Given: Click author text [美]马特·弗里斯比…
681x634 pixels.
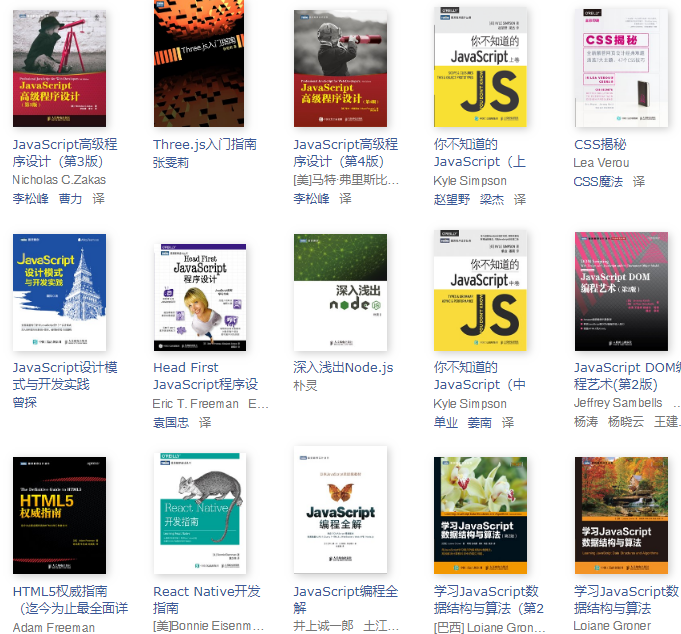Looking at the screenshot, I should tap(346, 180).
